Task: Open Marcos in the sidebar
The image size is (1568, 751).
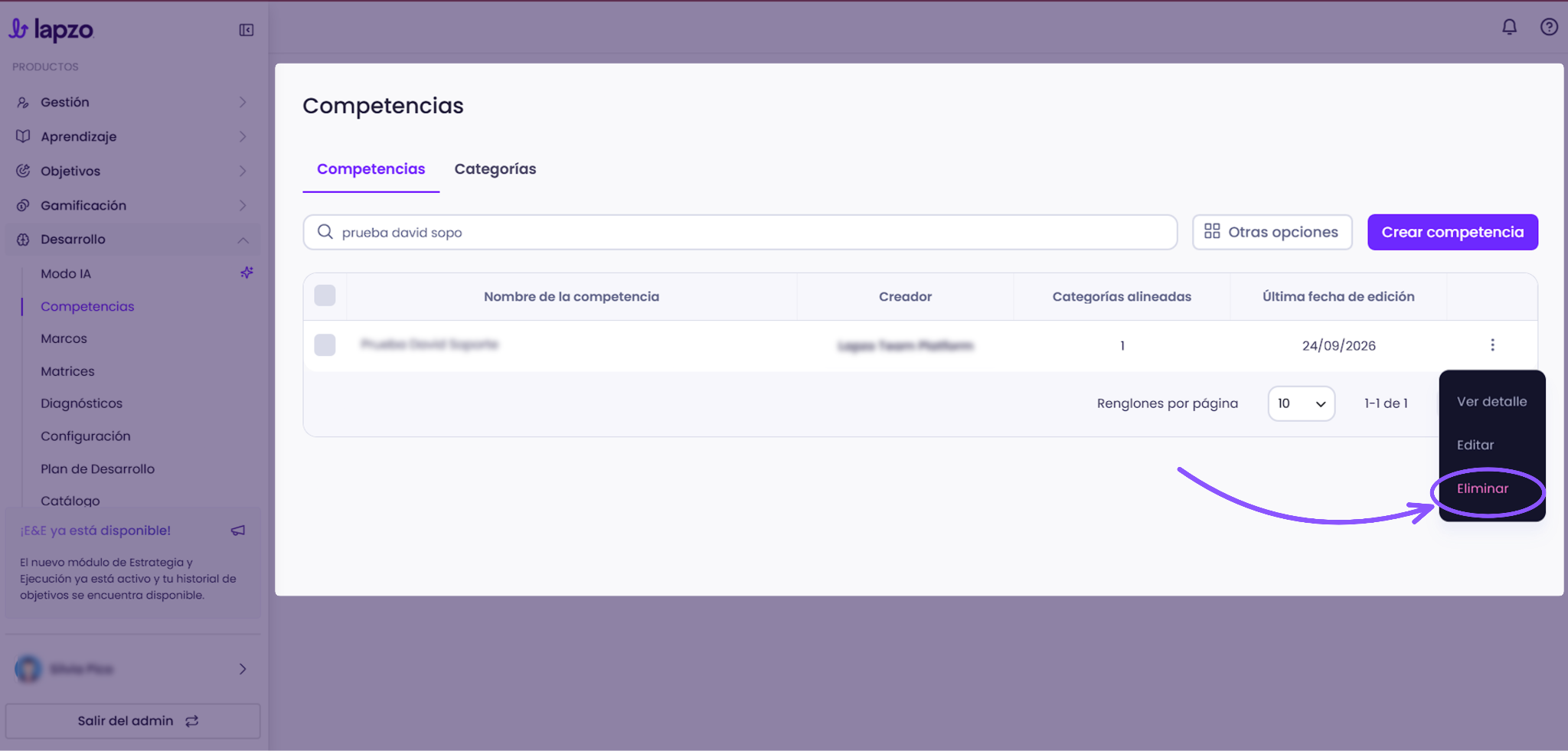Action: [64, 338]
